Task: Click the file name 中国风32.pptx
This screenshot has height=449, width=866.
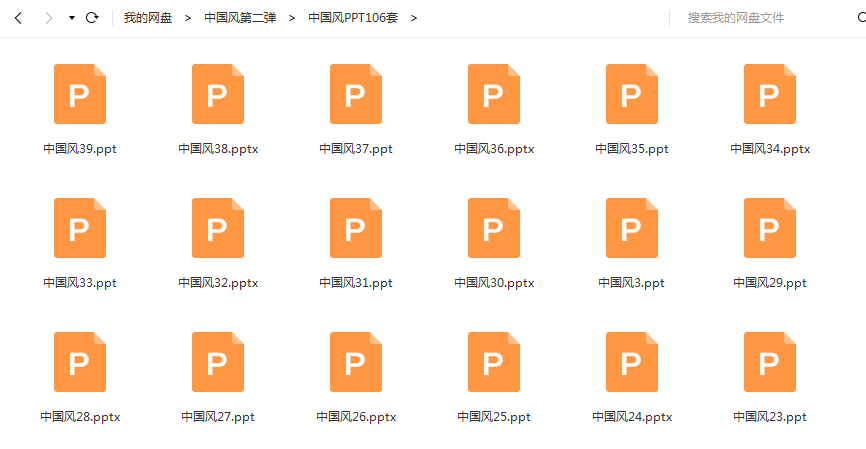Action: click(218, 283)
